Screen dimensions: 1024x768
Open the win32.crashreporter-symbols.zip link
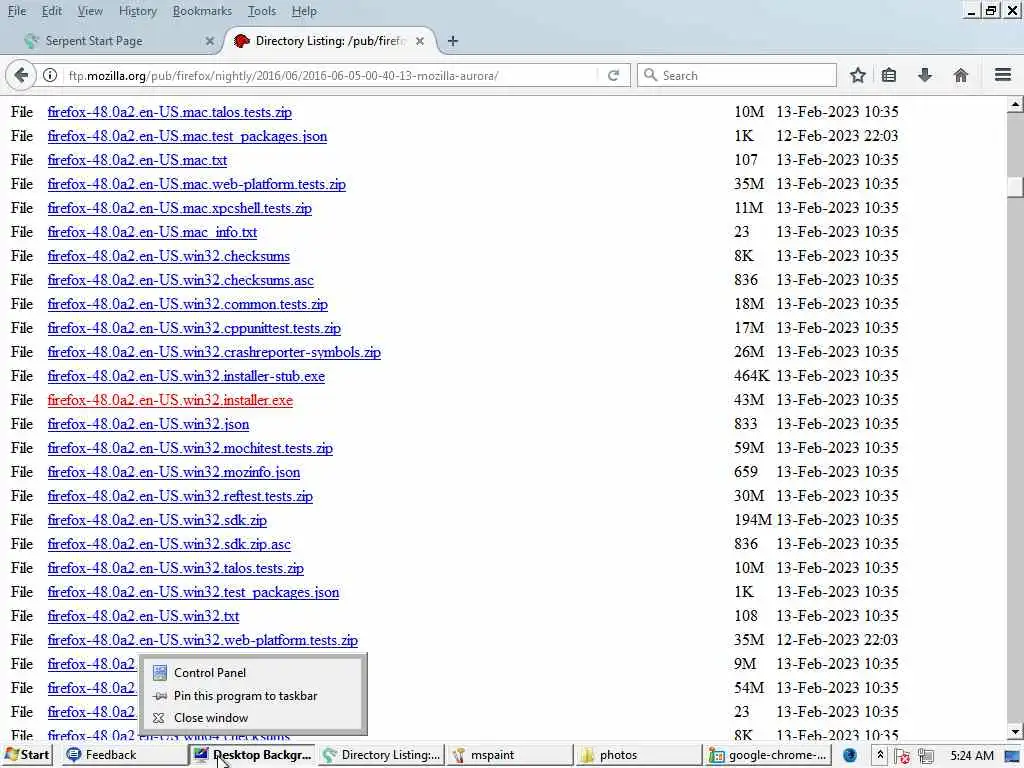214,353
